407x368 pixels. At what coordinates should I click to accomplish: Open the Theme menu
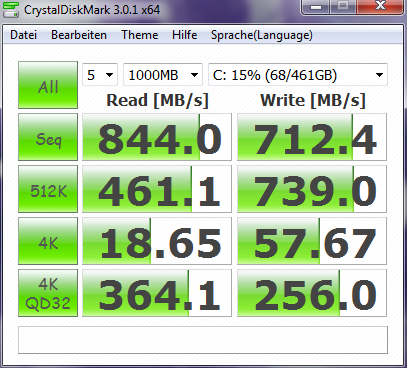coord(140,35)
